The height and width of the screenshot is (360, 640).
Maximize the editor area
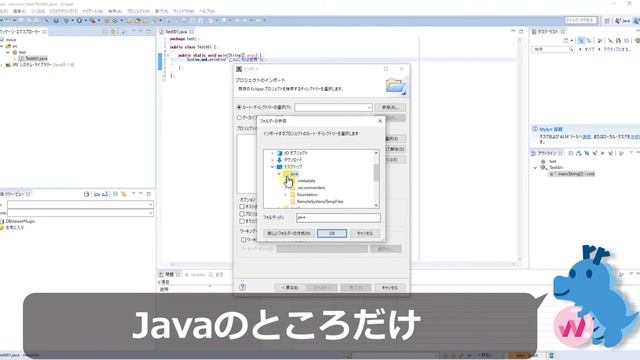pos(521,31)
